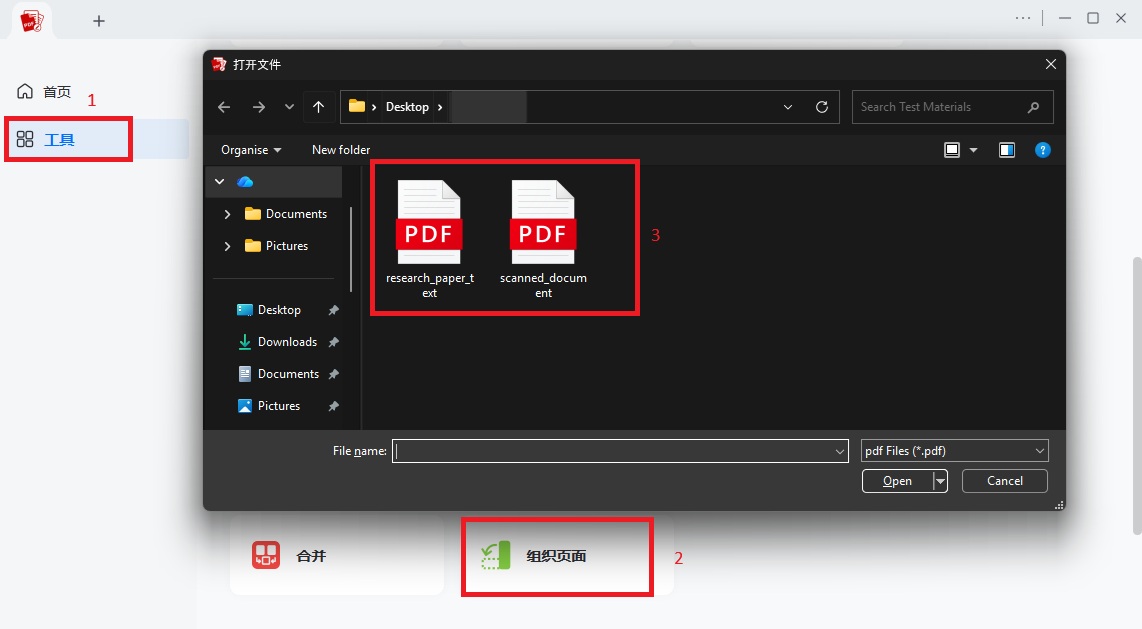Navigate forward in the file dialog
Screen dimensions: 1142x629
point(259,107)
